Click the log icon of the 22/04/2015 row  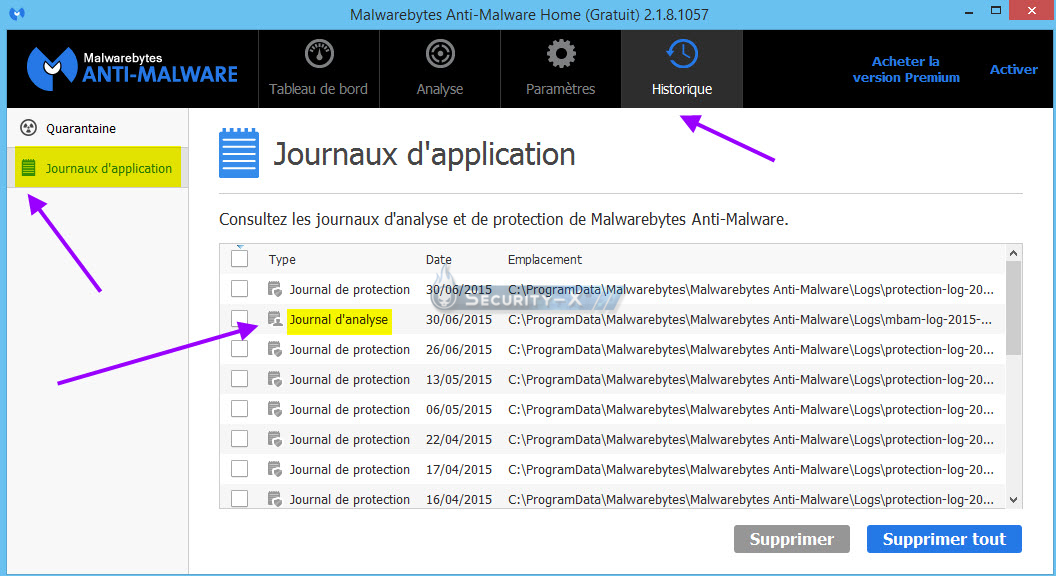coord(275,439)
